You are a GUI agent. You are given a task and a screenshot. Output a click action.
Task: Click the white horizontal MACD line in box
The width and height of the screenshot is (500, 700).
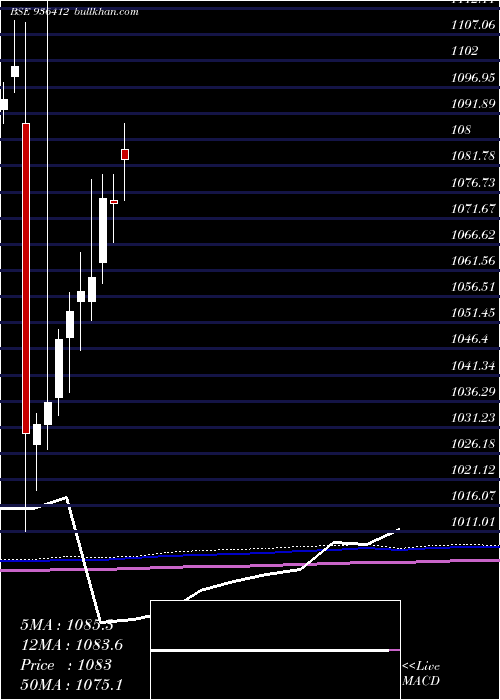coord(271,650)
